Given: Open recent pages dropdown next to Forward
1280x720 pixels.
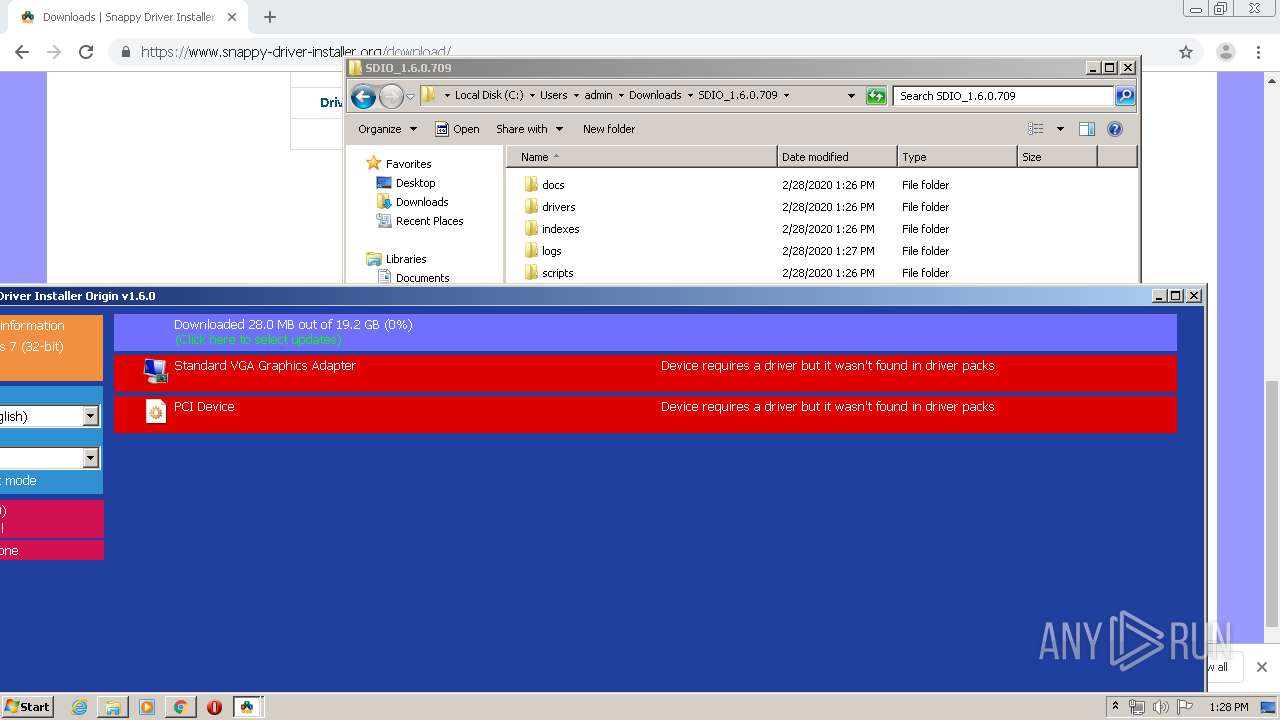Looking at the screenshot, I should click(x=410, y=97).
